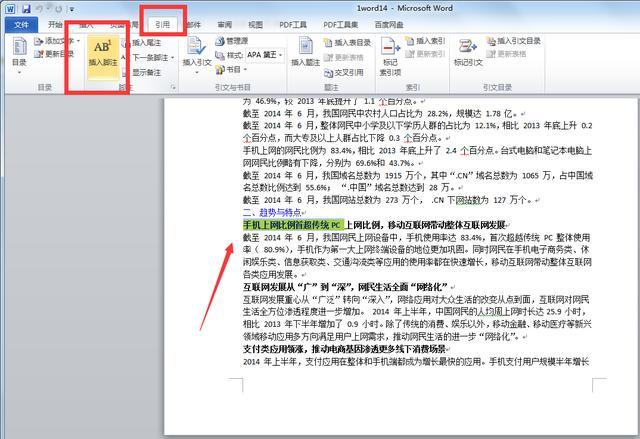This screenshot has width=640, height=439.
Task: Open the 插入引文 (Insert Citation) dropdown
Action: [x=197, y=57]
